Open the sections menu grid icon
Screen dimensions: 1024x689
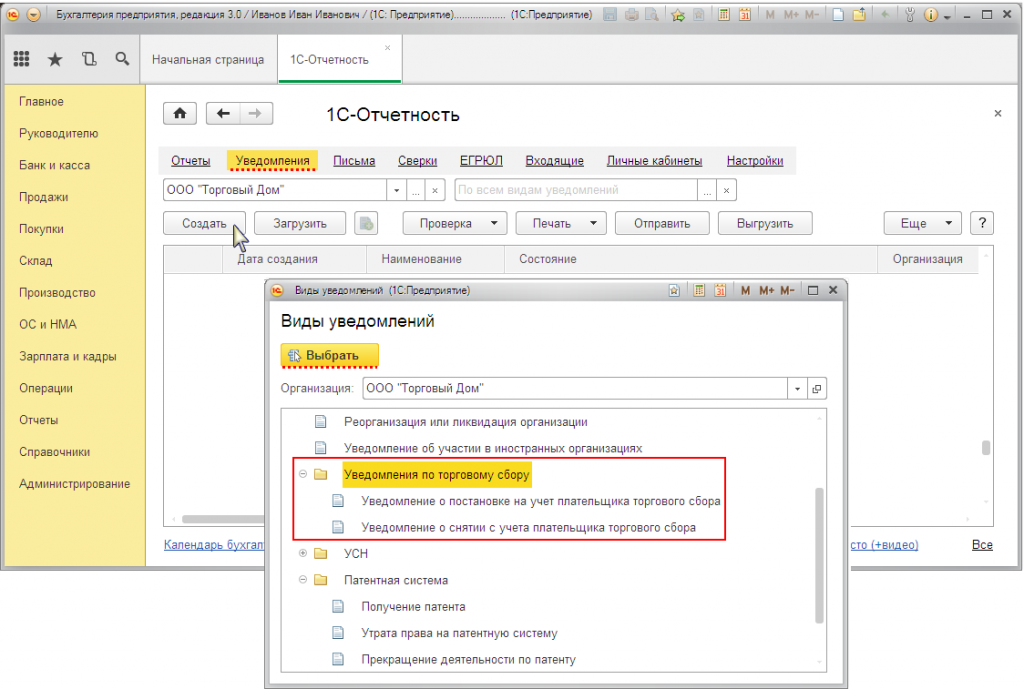pyautogui.click(x=22, y=59)
